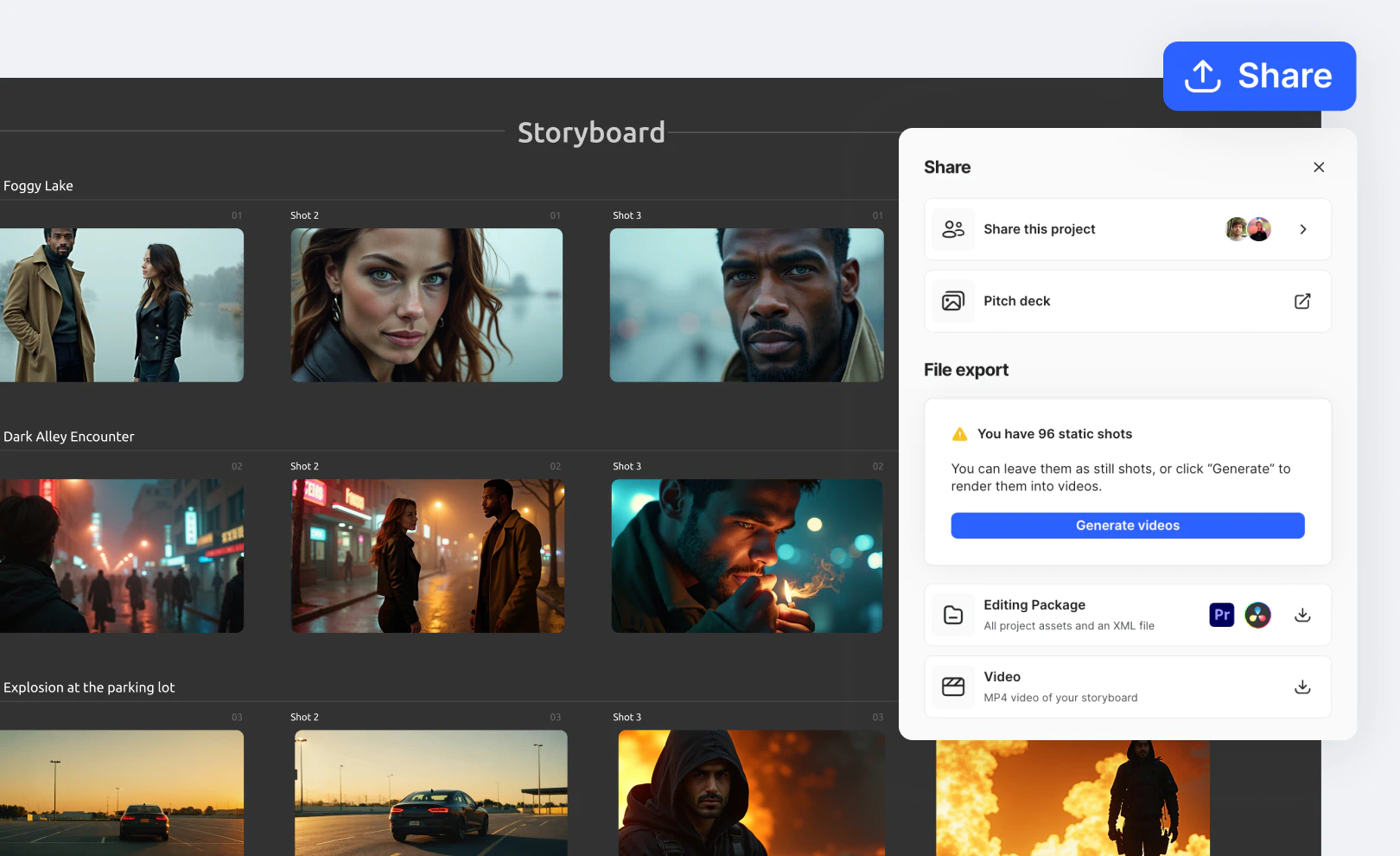
Task: Click the Premiere Pro icon
Action: [1222, 615]
